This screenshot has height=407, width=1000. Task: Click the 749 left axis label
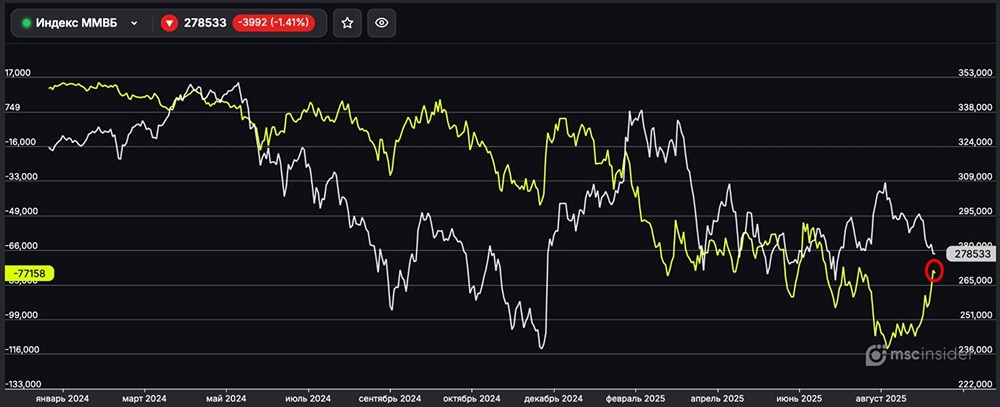click(13, 108)
